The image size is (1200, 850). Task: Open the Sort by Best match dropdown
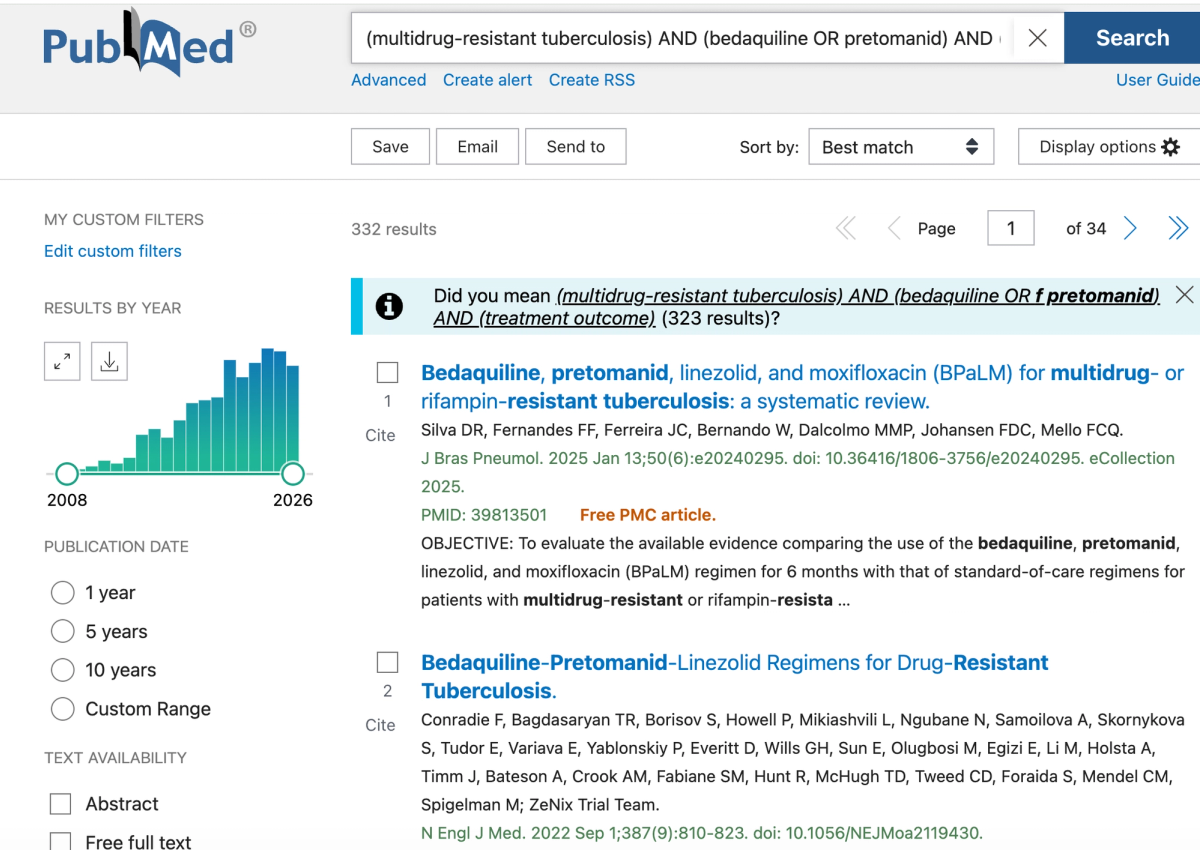[901, 147]
